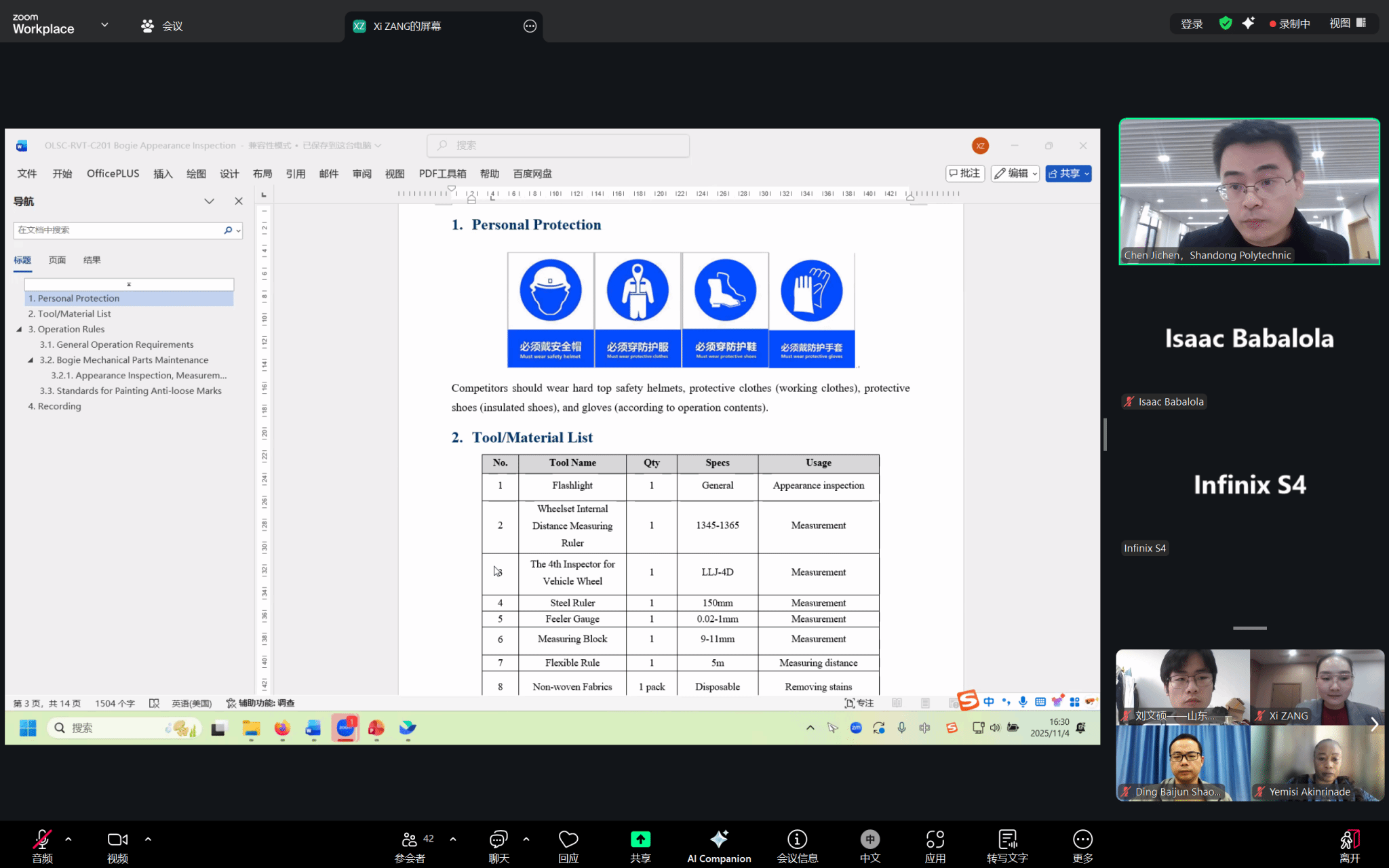Screen dimensions: 1389x868
Task: Click the More ellipsis toolbar button
Action: (1082, 840)
